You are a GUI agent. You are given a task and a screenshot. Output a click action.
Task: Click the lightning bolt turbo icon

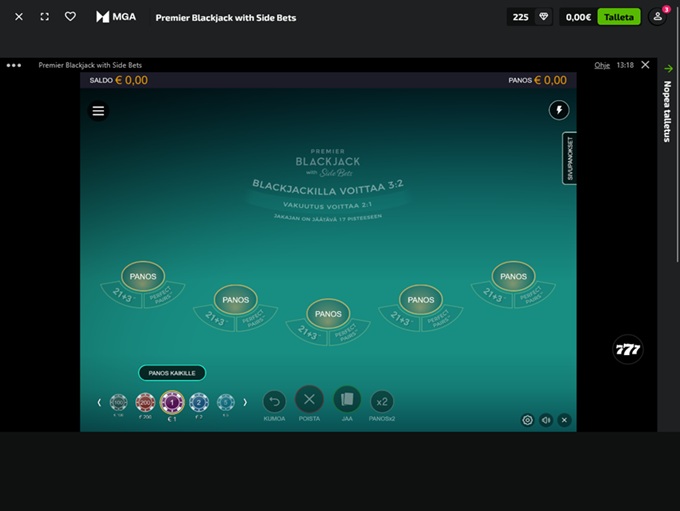(558, 110)
